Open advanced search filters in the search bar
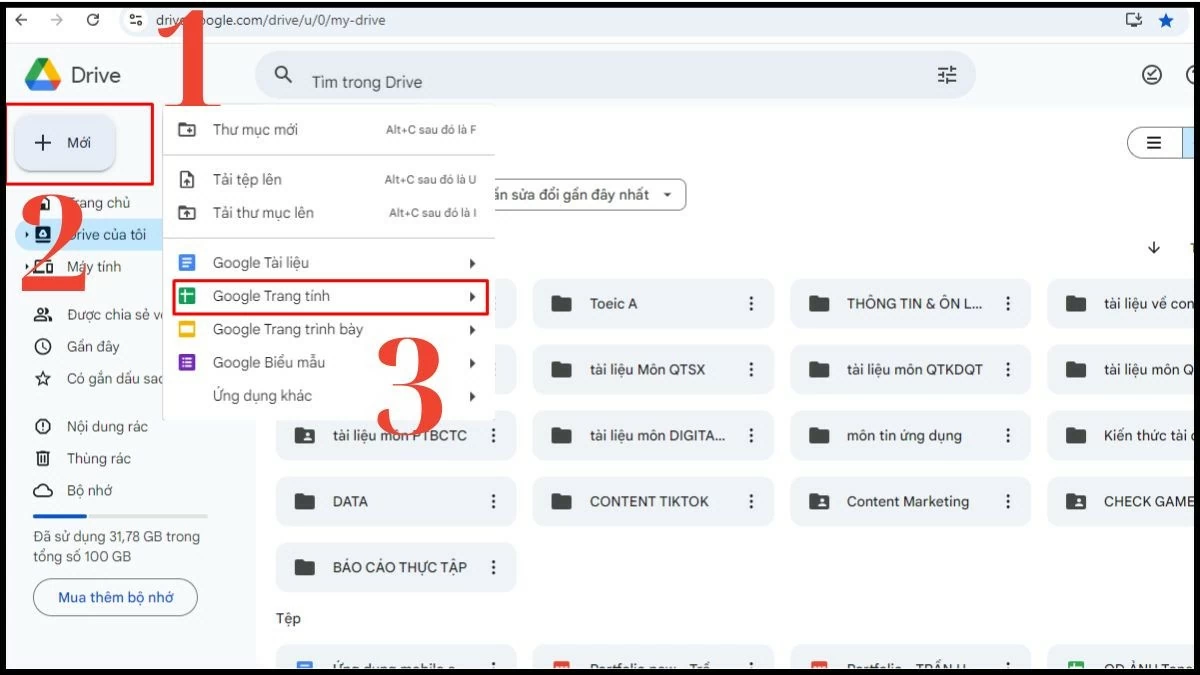1200x675 pixels. click(947, 74)
